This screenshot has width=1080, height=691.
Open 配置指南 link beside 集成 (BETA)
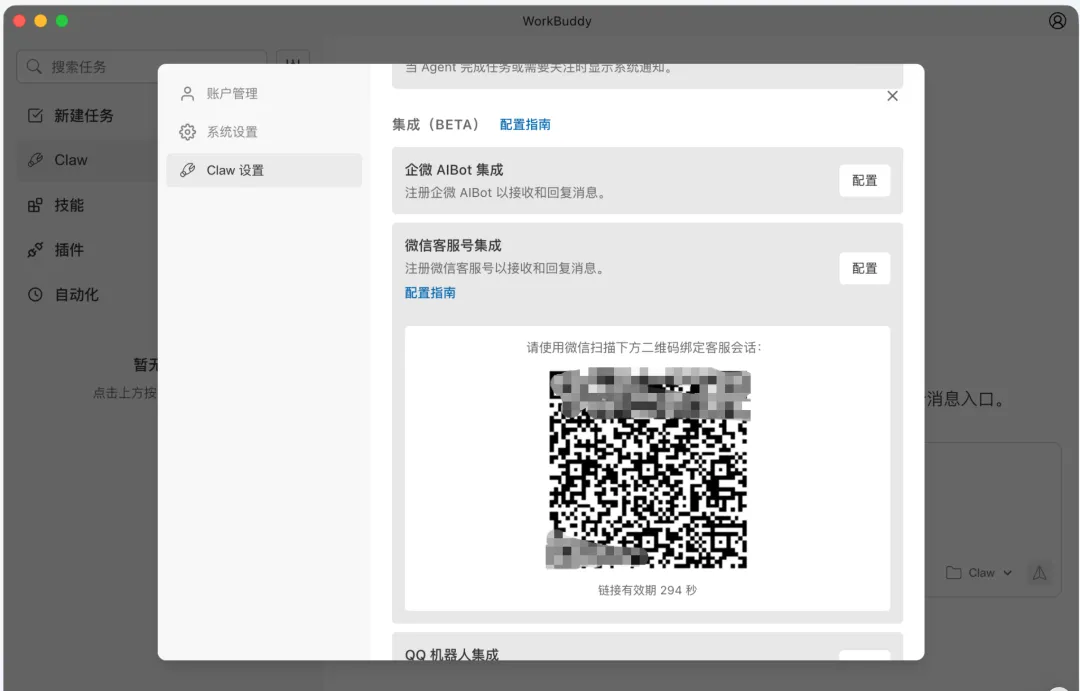coord(525,125)
